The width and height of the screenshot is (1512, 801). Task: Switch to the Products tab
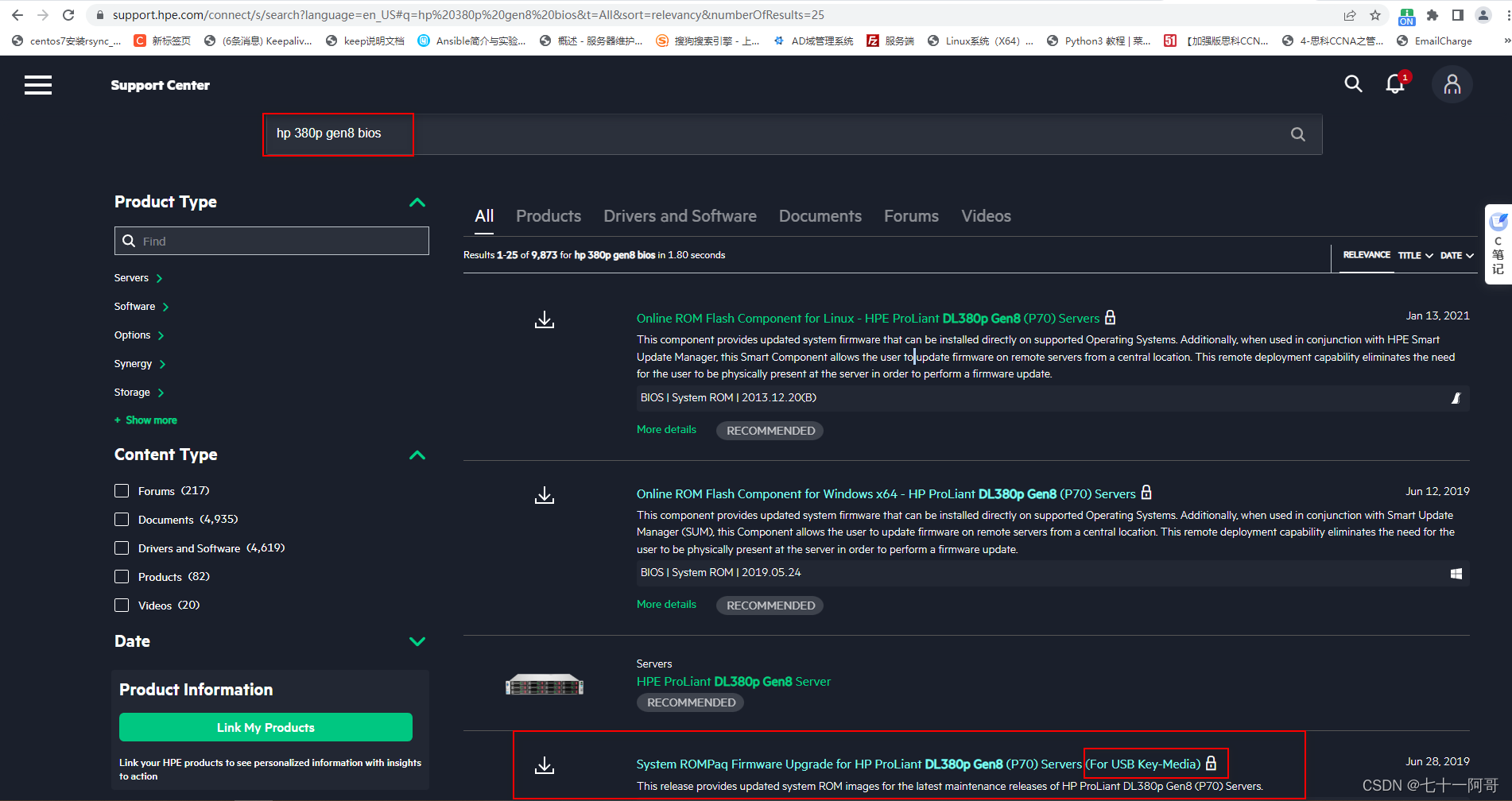pyautogui.click(x=549, y=216)
